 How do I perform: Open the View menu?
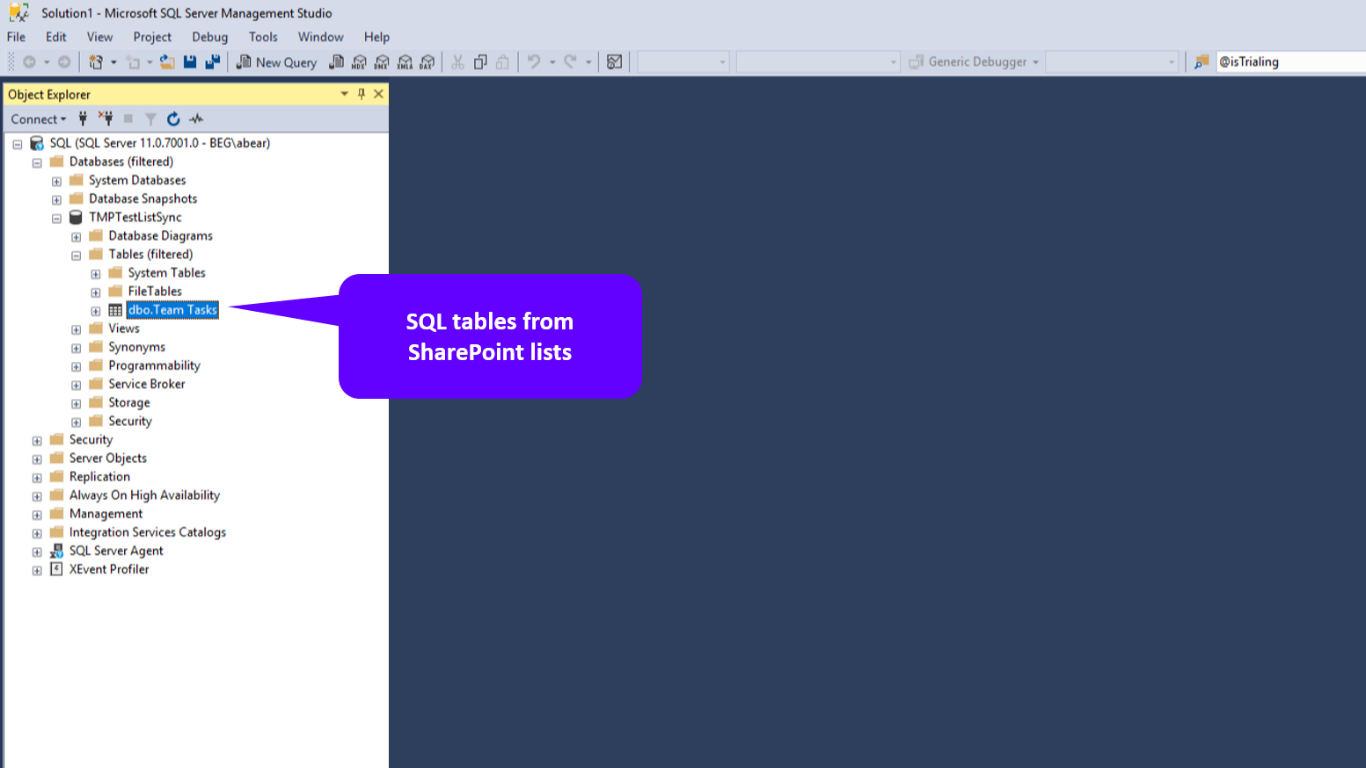click(100, 37)
